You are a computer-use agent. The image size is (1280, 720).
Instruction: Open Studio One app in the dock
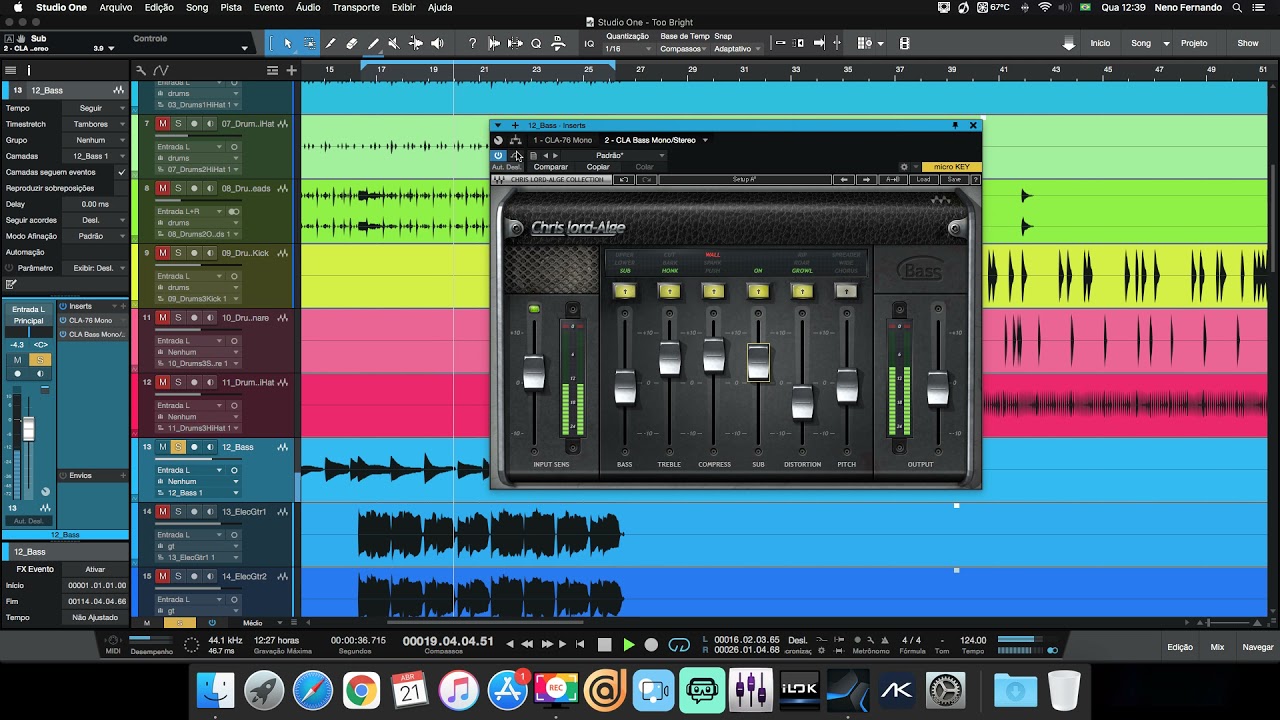coord(848,689)
